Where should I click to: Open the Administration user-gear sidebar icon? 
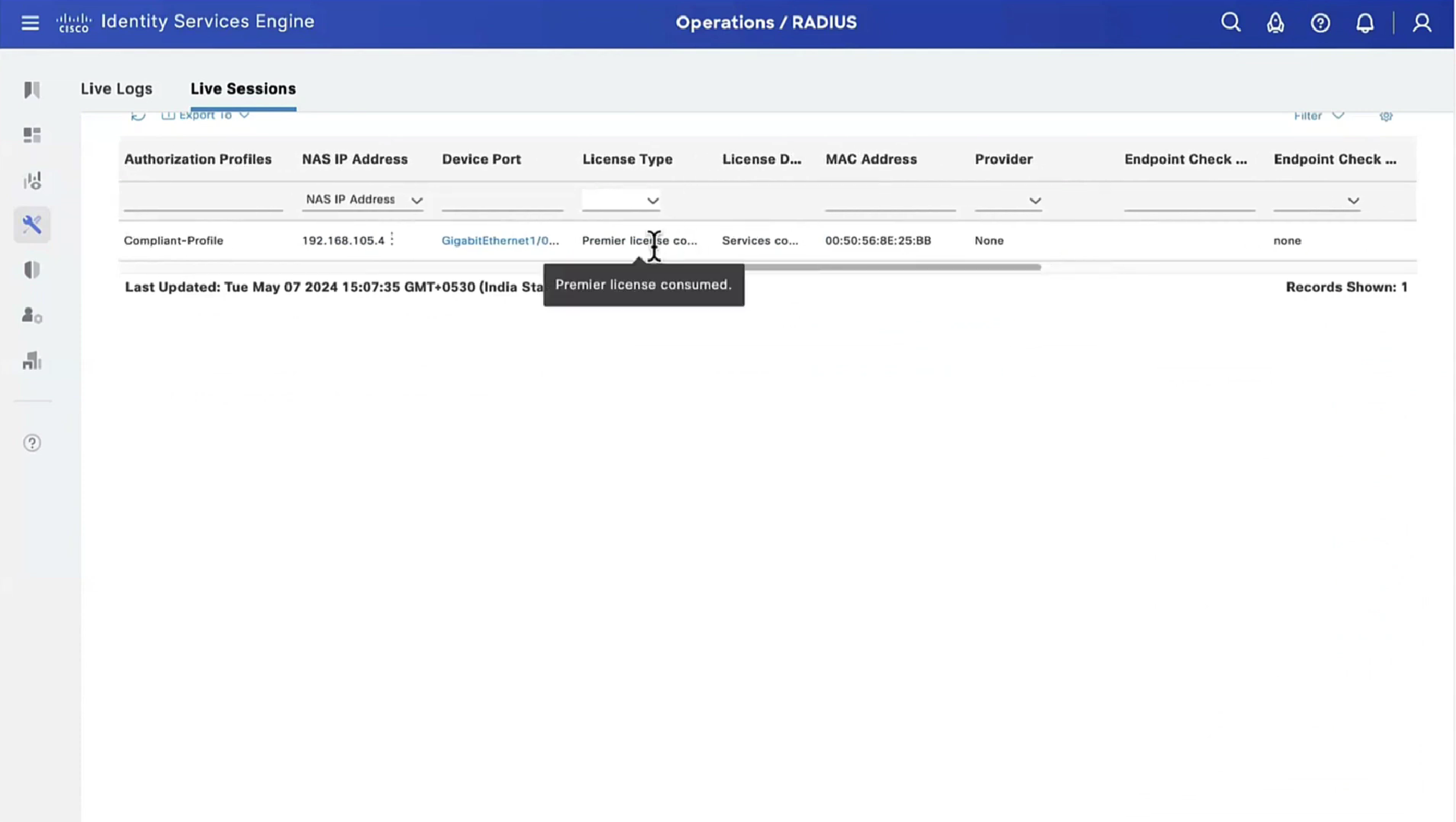pos(32,315)
